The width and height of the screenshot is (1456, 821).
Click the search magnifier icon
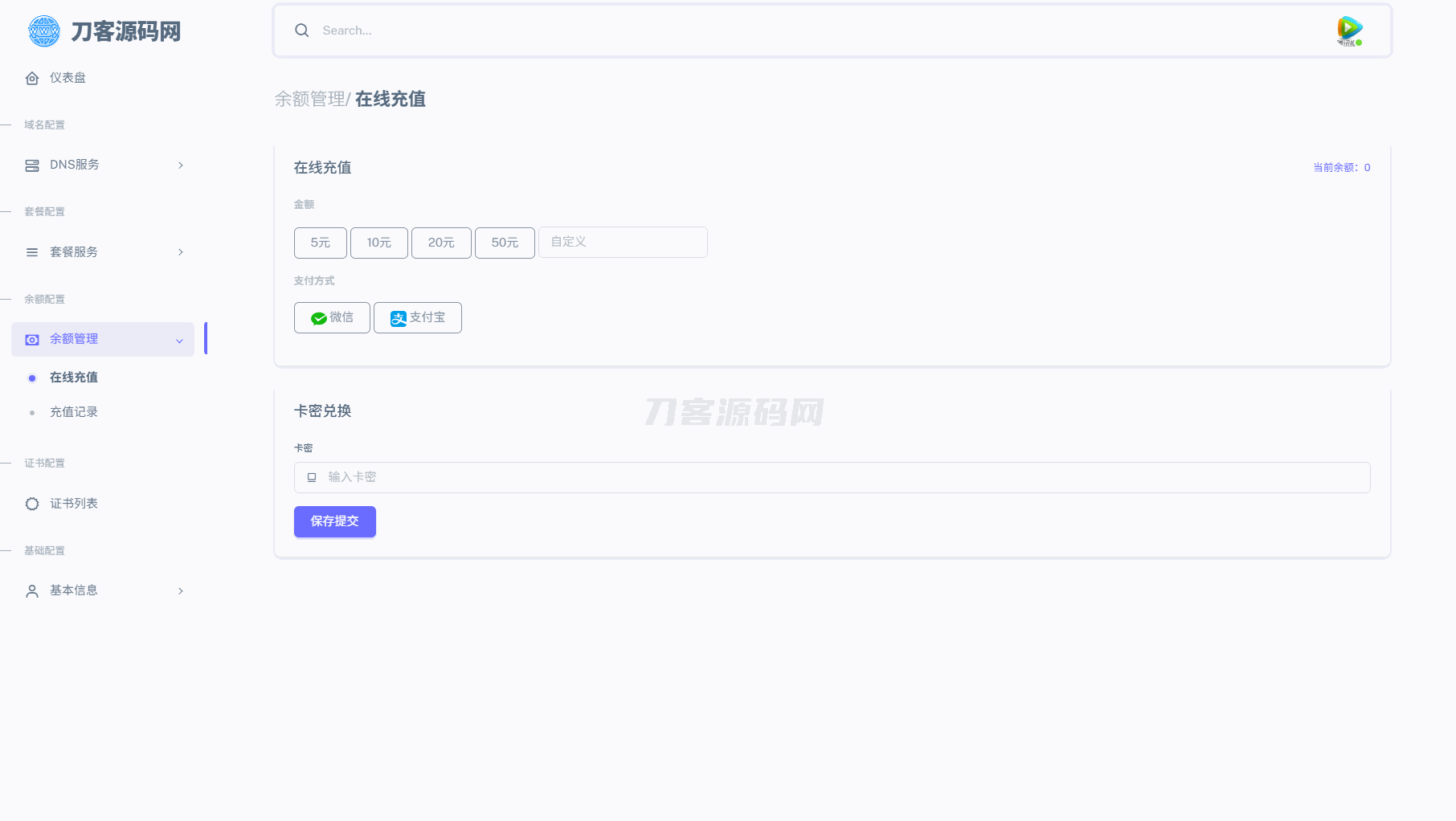(302, 31)
